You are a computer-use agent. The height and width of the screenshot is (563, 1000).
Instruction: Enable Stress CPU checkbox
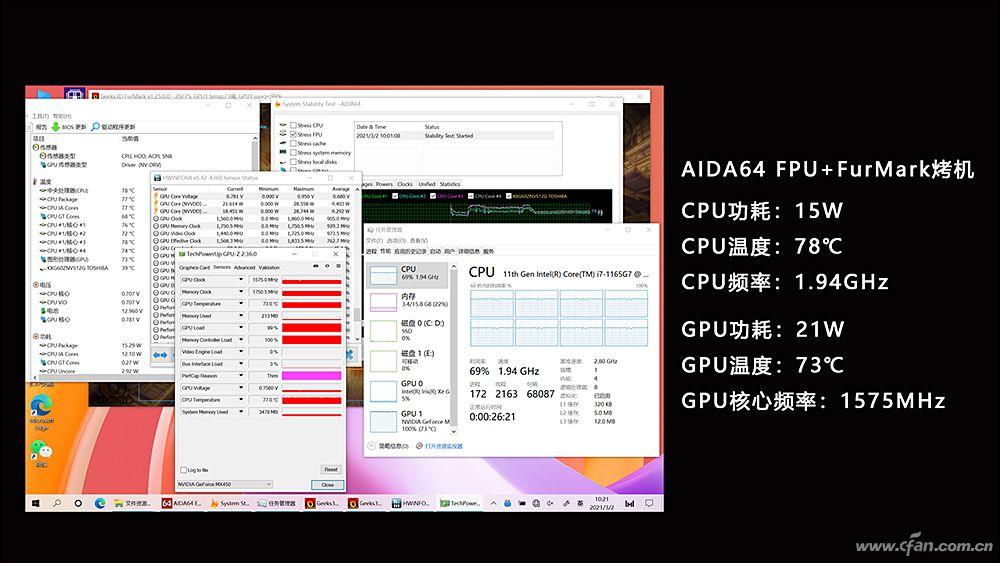point(293,126)
